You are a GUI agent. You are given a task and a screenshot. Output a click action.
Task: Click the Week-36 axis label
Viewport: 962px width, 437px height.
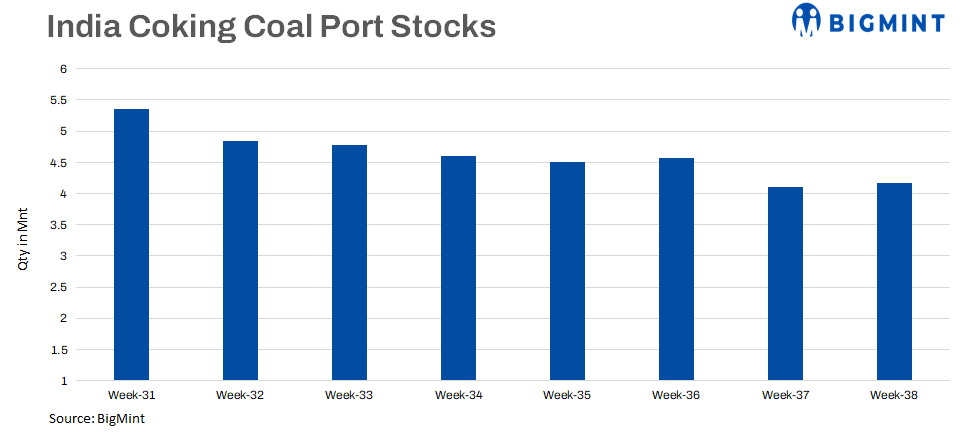(x=676, y=396)
